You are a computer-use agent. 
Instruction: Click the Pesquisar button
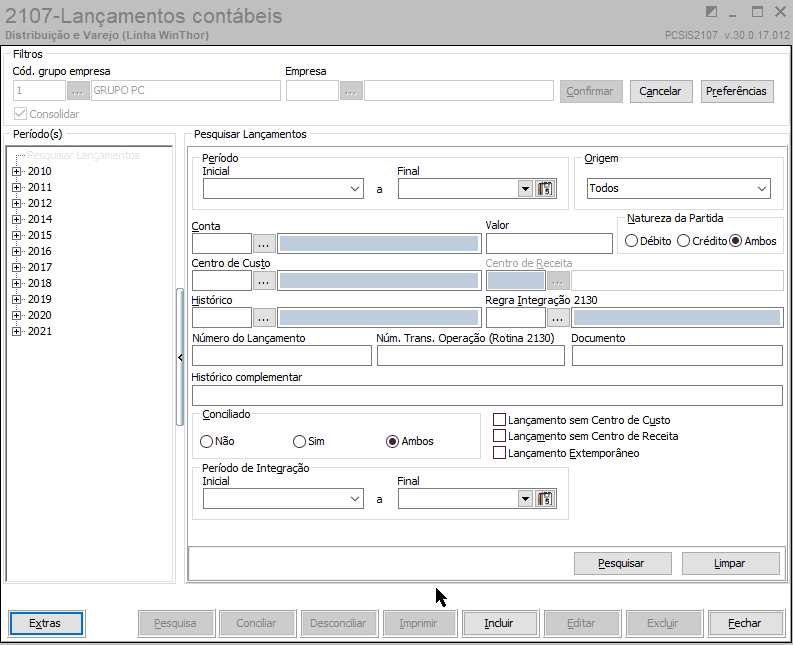point(623,564)
